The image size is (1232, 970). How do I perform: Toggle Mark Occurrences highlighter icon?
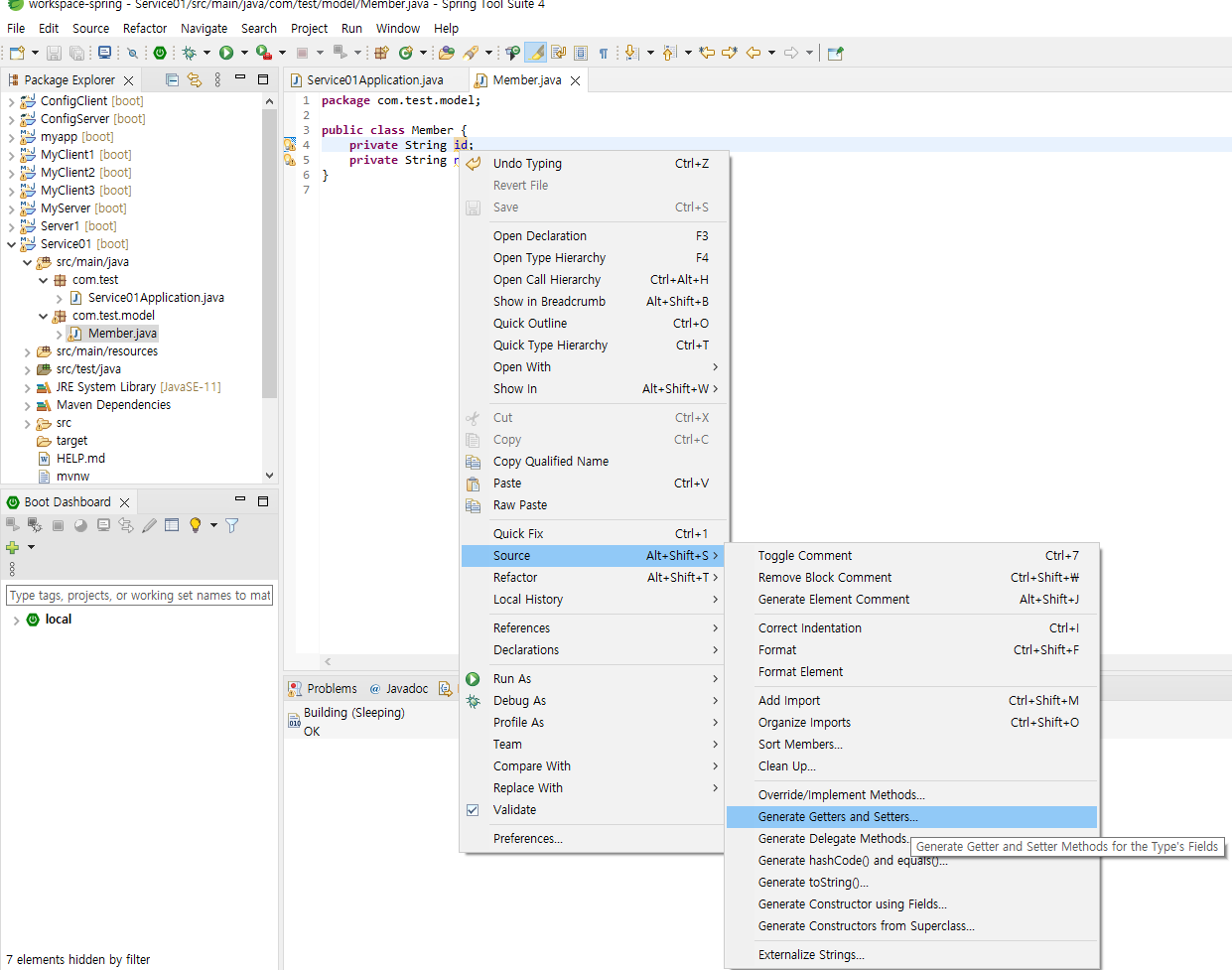pyautogui.click(x=536, y=53)
